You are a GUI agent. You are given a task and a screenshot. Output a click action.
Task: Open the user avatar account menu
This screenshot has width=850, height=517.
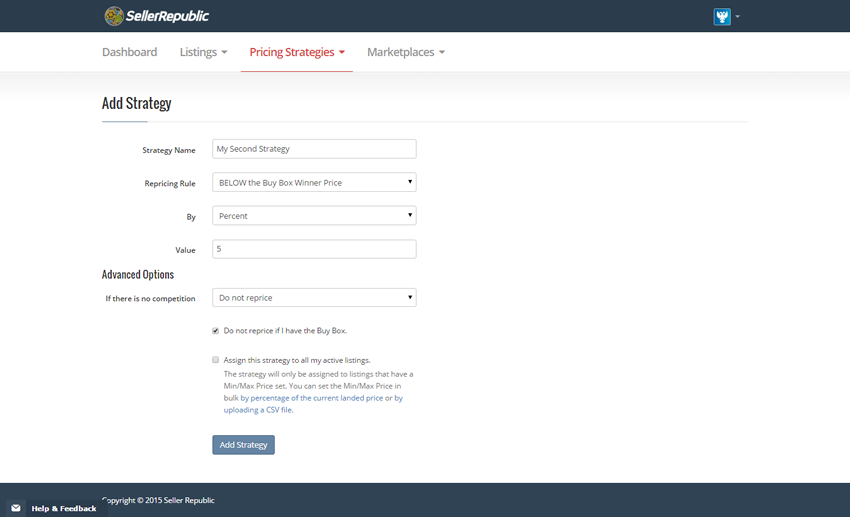722,16
